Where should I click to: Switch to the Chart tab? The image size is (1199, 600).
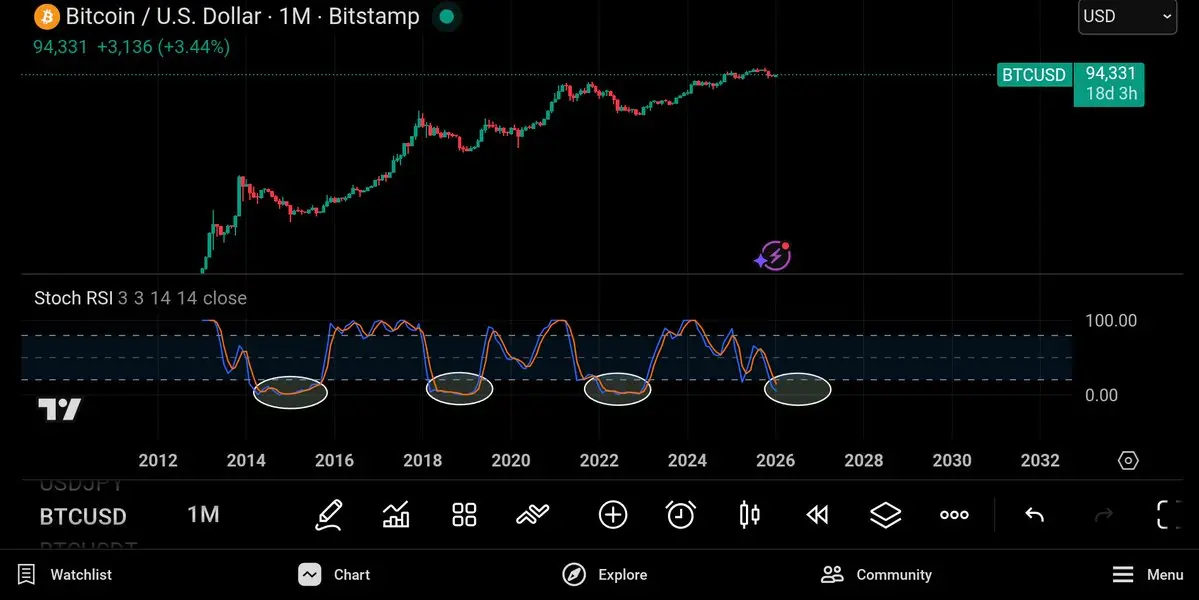334,575
